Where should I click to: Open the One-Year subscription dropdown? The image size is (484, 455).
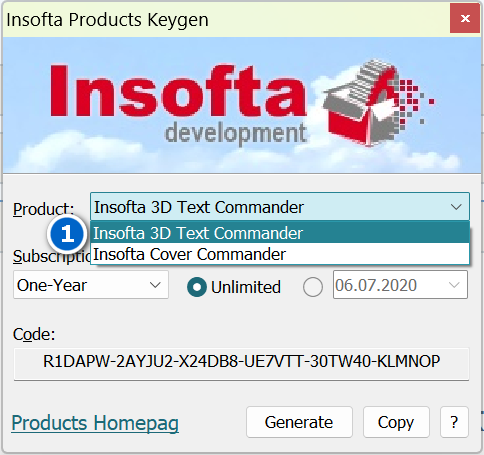(x=91, y=285)
